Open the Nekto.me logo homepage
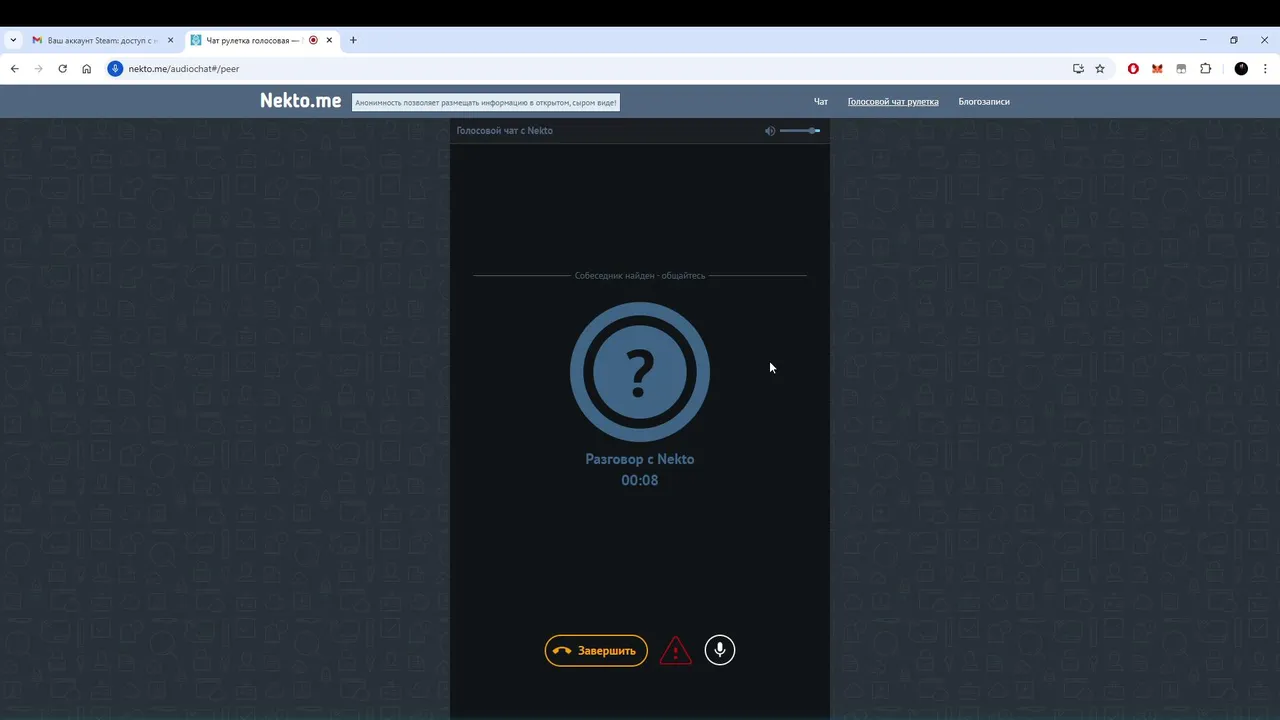Screen dimensions: 1280x720 click(x=301, y=101)
